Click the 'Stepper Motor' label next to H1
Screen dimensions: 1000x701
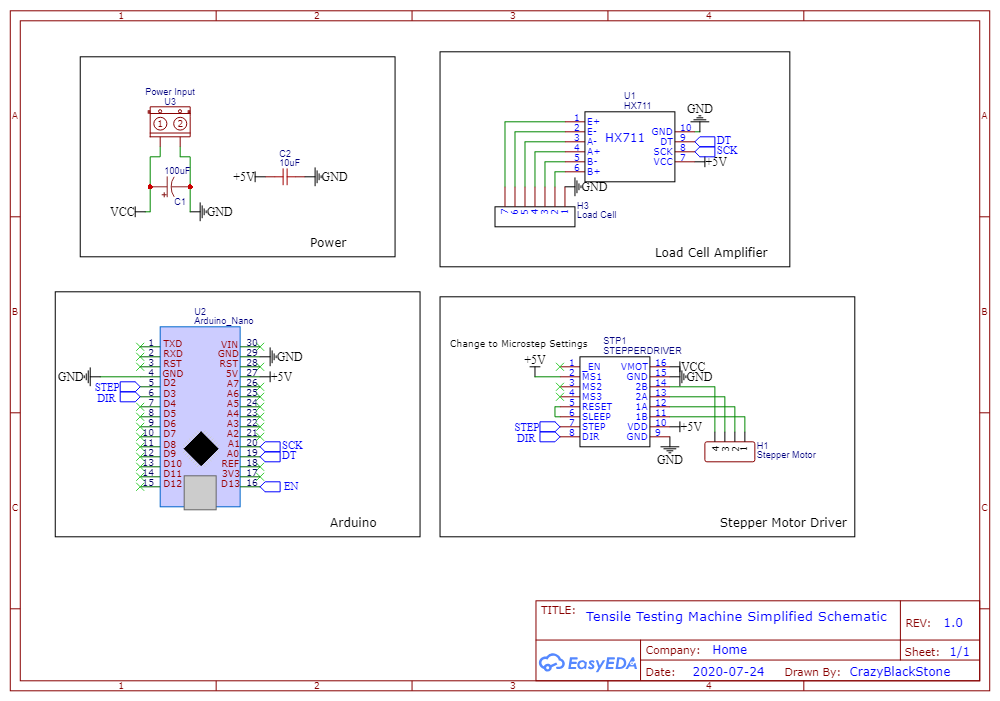click(786, 455)
